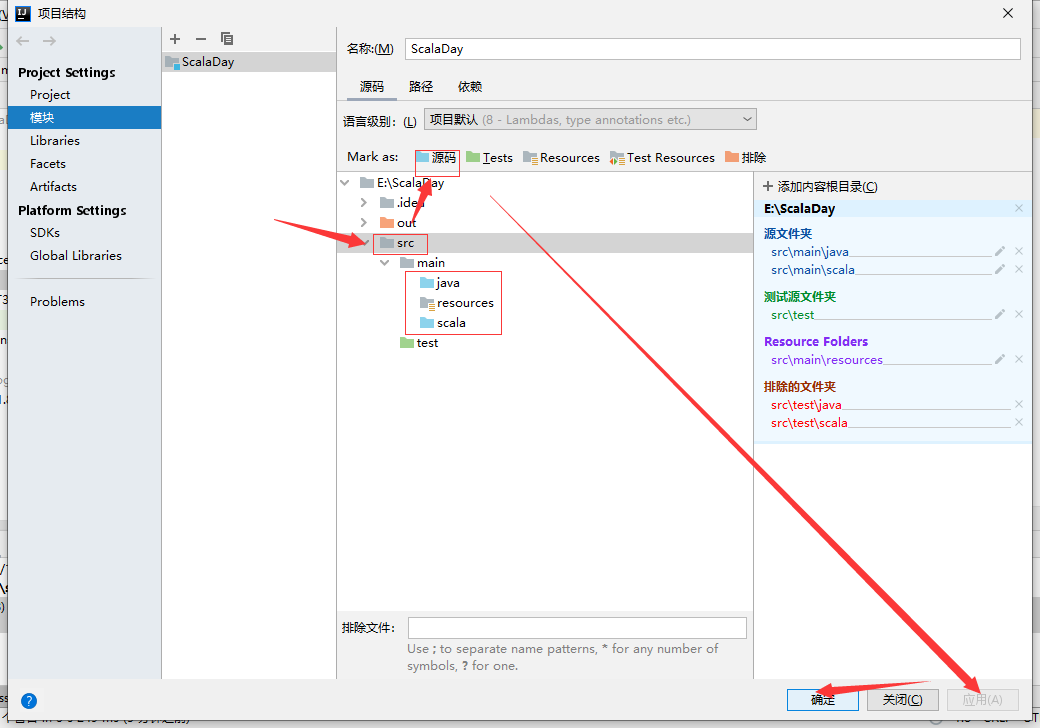1040x728 pixels.
Task: Click src\main\java path link
Action: (809, 252)
